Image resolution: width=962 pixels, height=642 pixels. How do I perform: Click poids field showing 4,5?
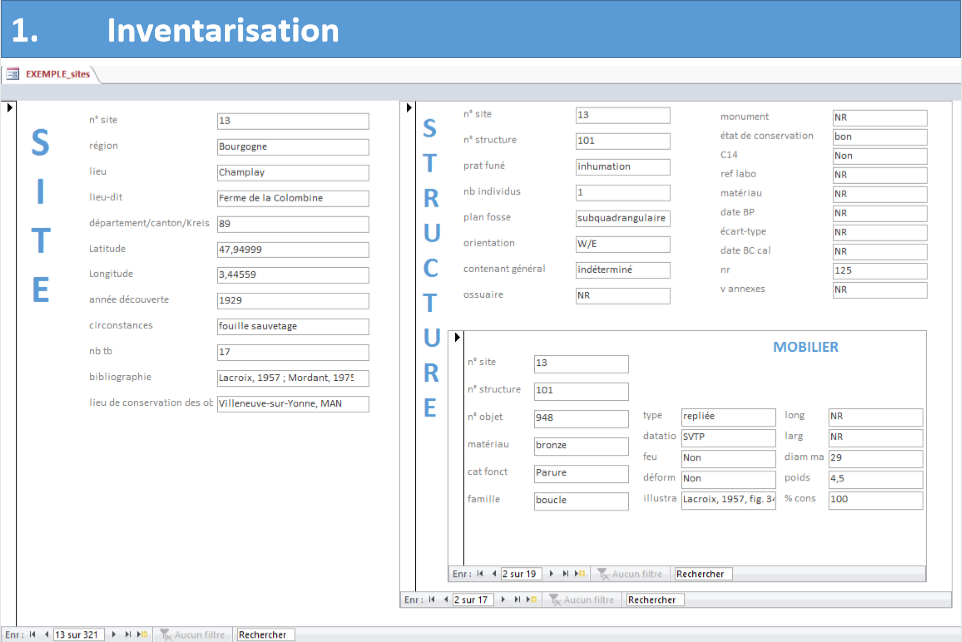coord(875,479)
